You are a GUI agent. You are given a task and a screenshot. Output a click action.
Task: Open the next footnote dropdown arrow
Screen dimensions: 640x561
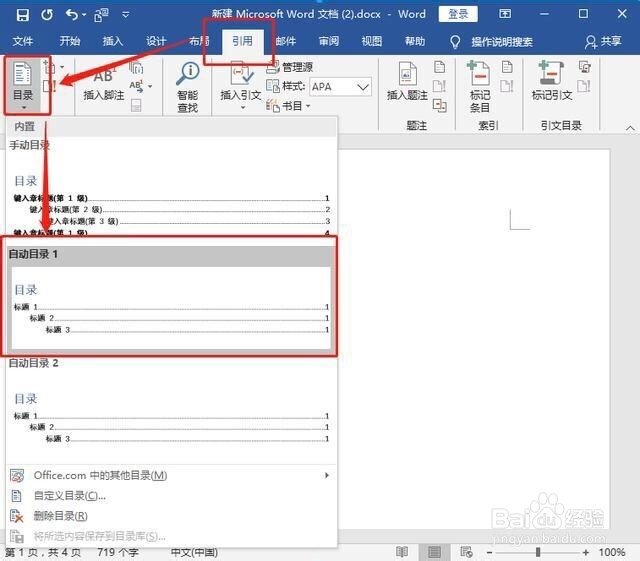click(x=150, y=87)
